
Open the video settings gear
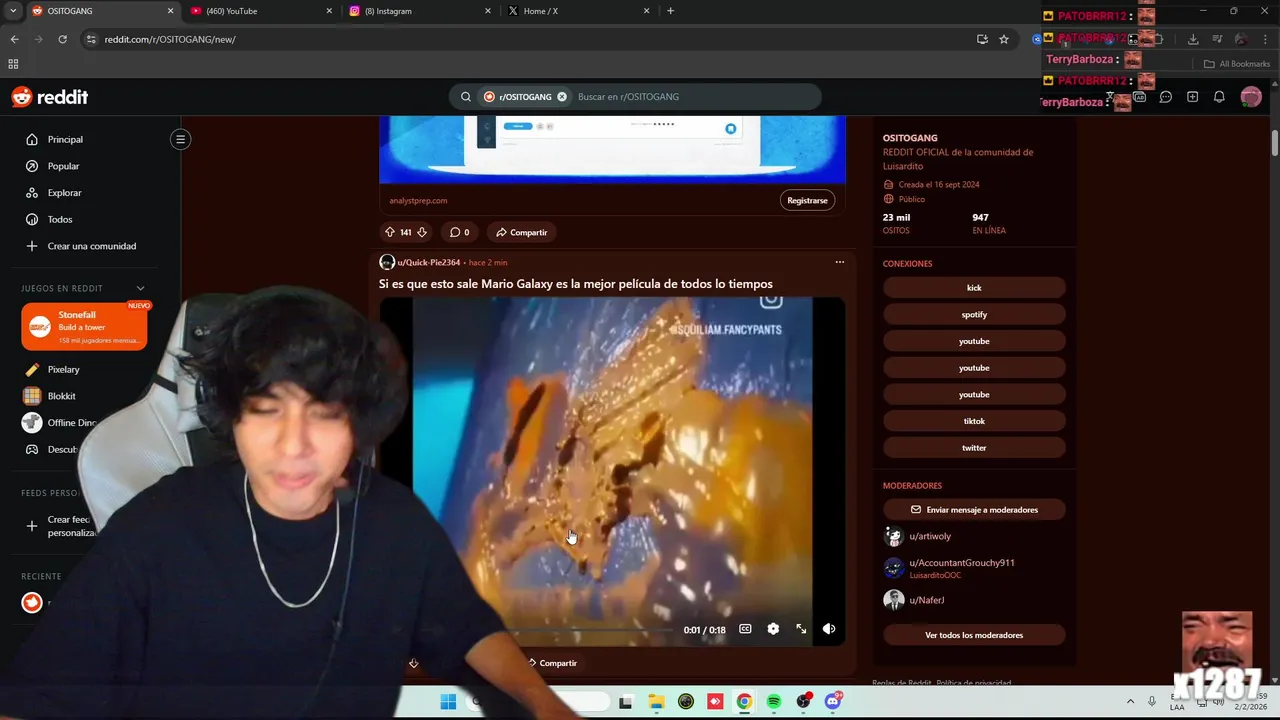[773, 629]
